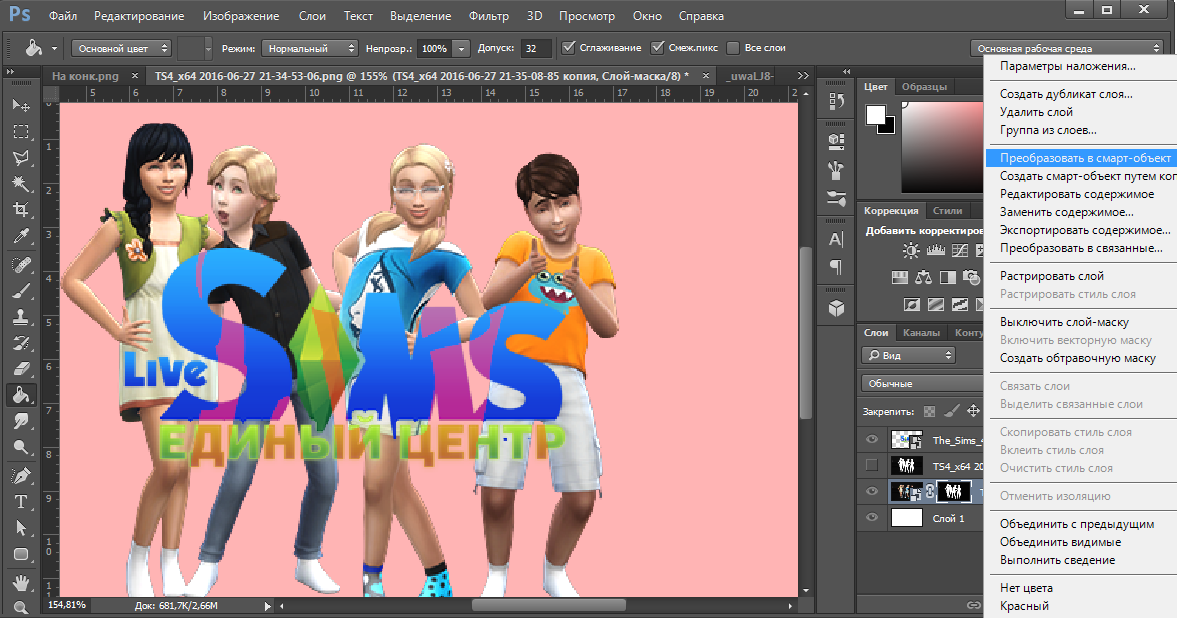
Task: Select the Healing Brush tool
Action: (21, 264)
